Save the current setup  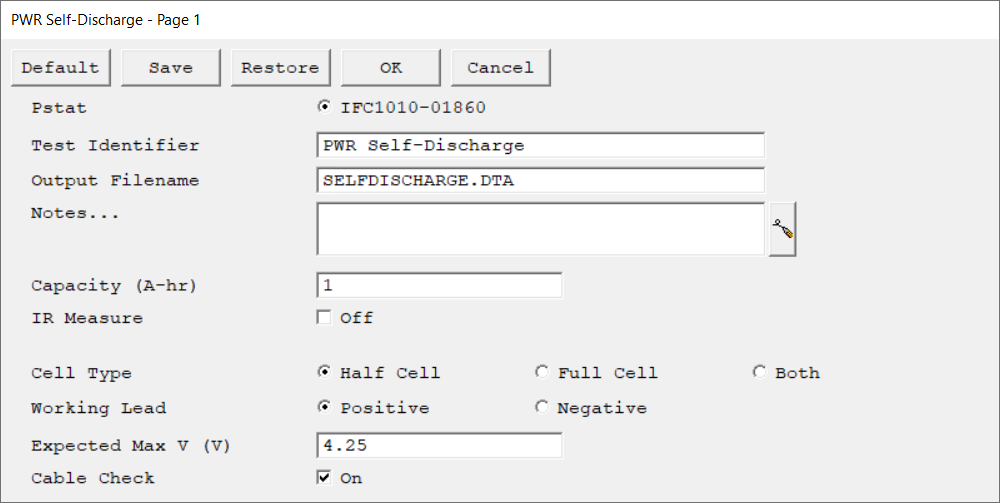(171, 68)
